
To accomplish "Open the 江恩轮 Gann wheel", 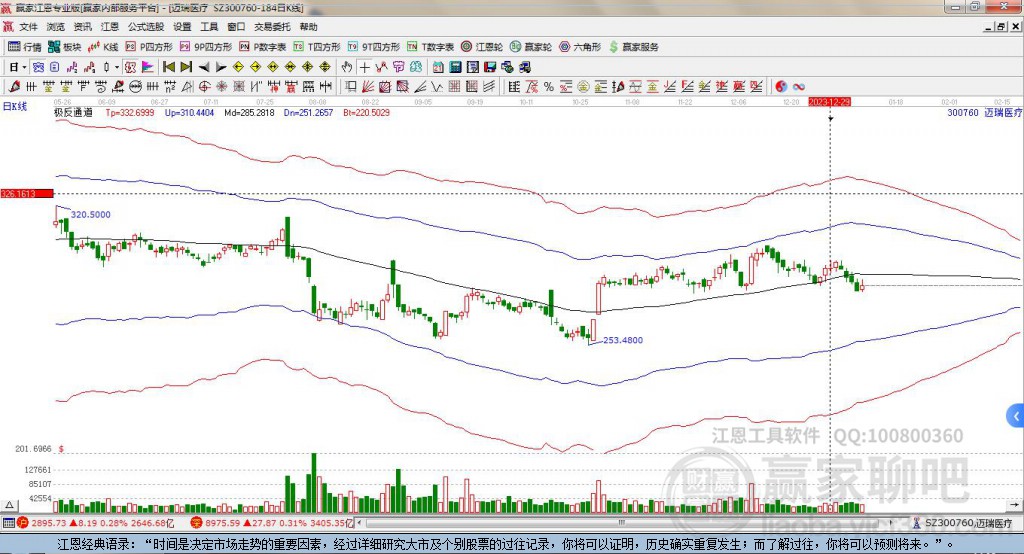I will point(481,47).
